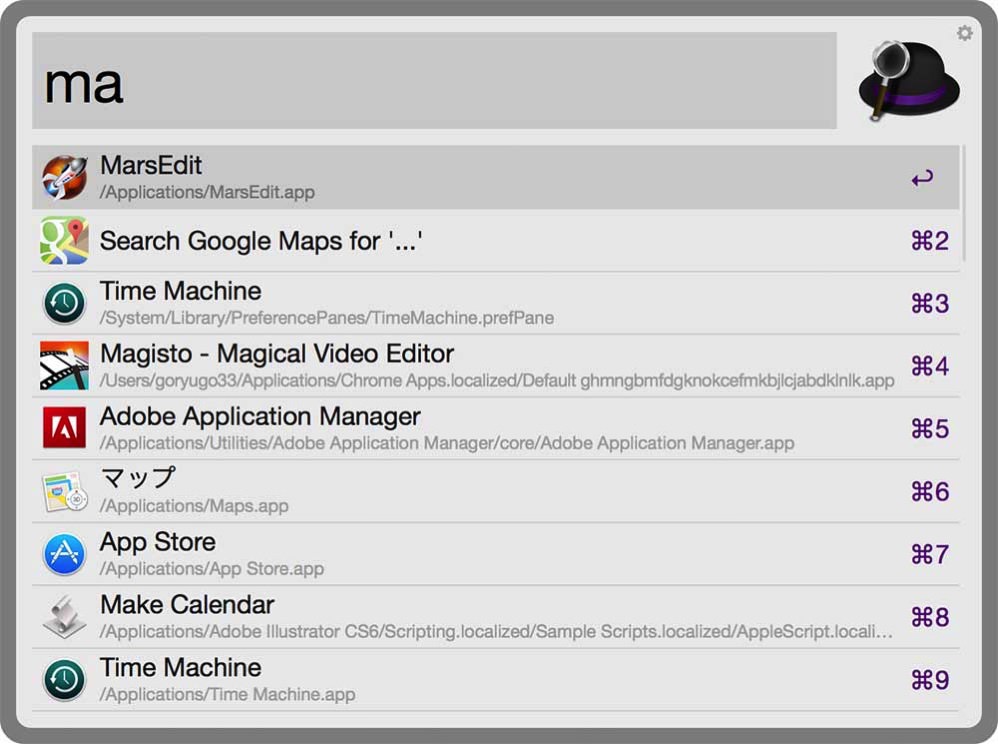Click the Google Maps icon
Screen dimensions: 998x744
[64, 241]
